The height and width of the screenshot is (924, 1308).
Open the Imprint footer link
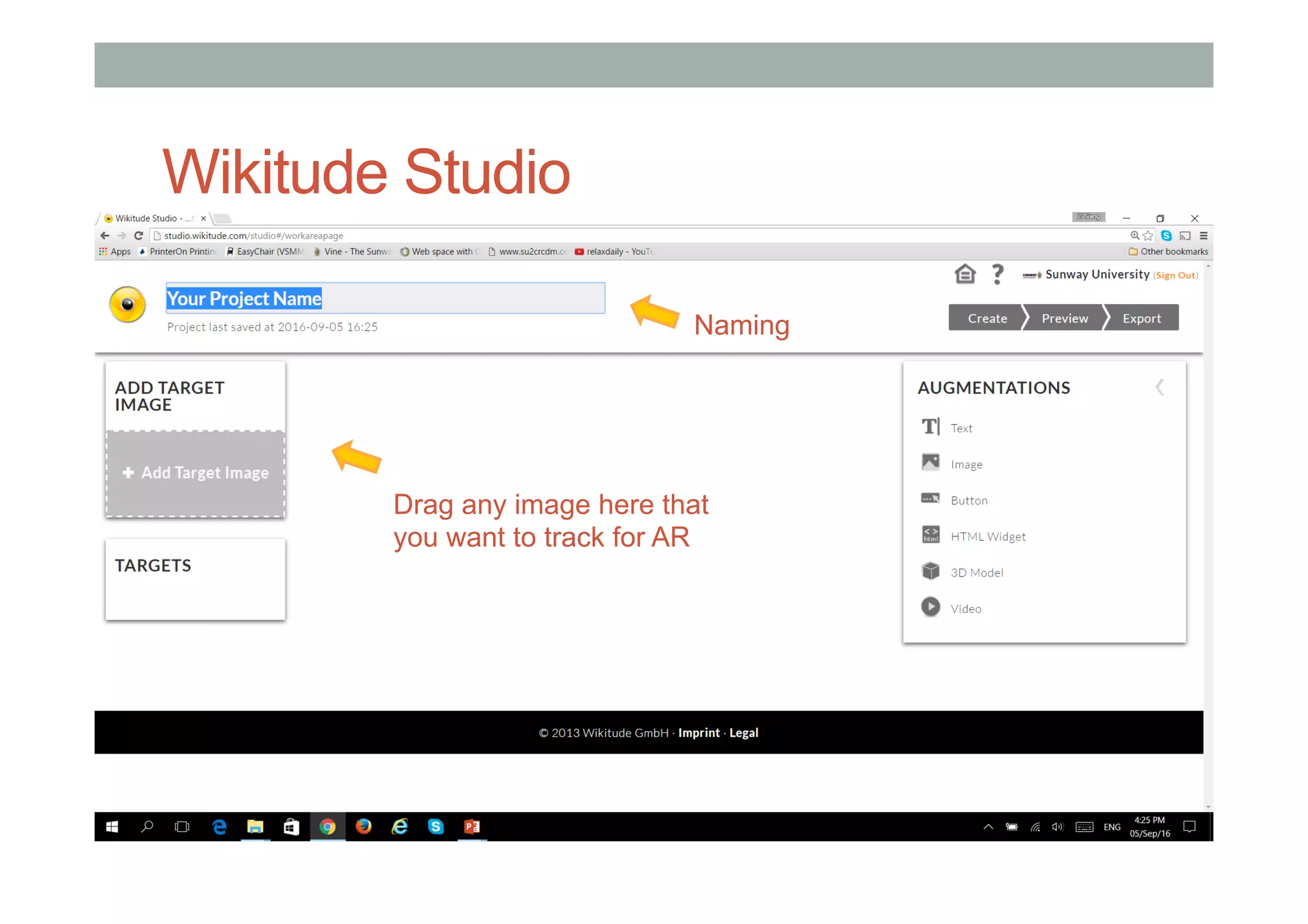(699, 733)
